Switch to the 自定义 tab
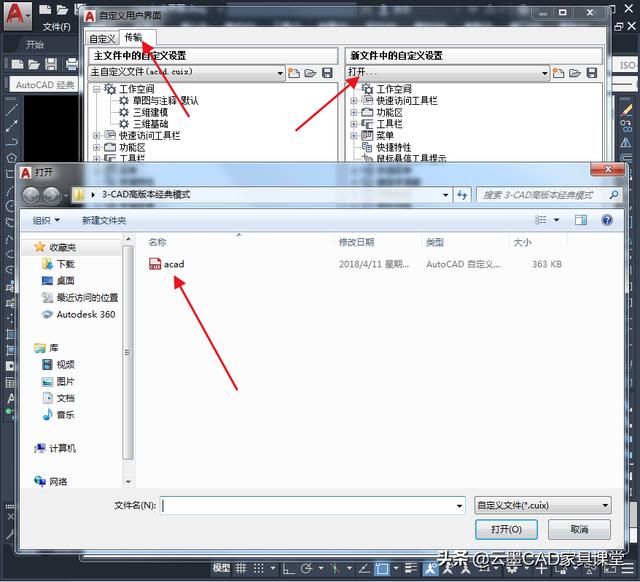This screenshot has width=640, height=582. tap(102, 39)
